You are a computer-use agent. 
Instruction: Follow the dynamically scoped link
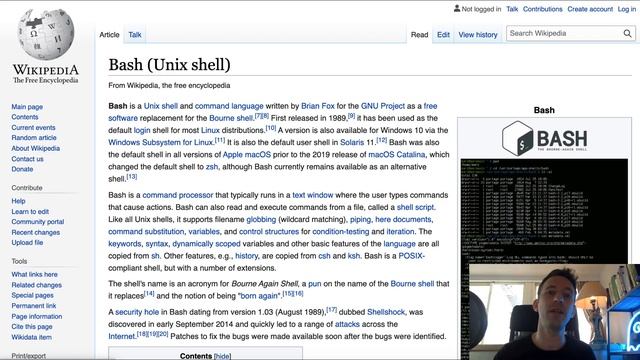pos(206,244)
